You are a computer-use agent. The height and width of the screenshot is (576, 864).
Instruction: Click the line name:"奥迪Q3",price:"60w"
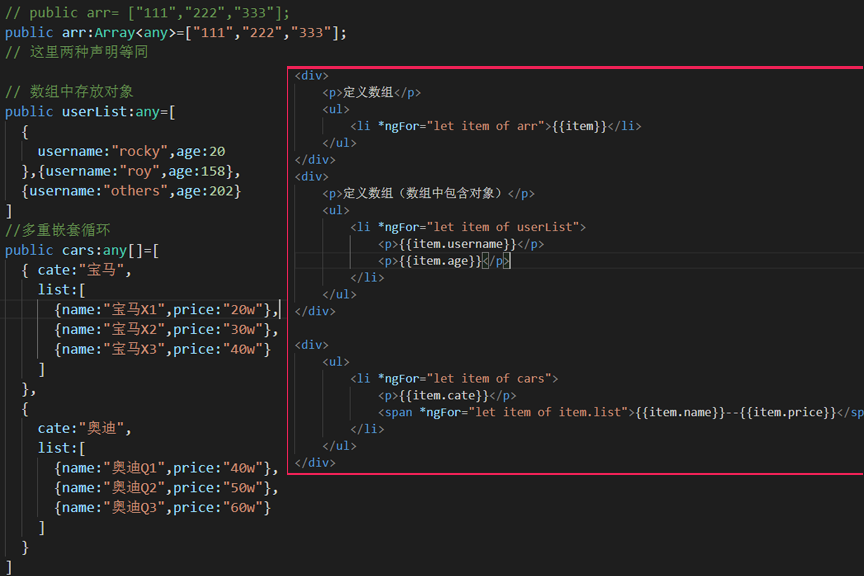[163, 508]
